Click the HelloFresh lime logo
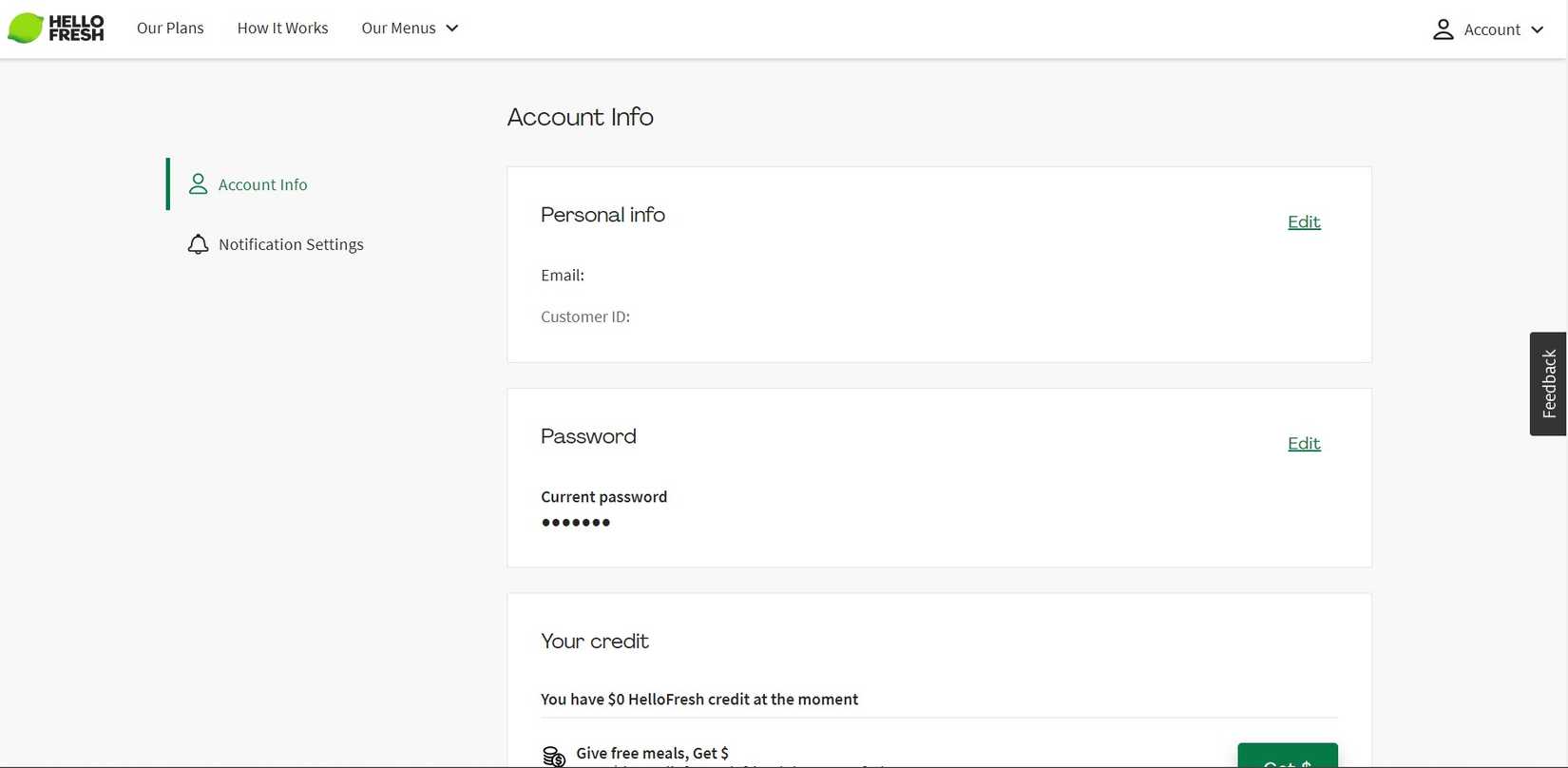Image resolution: width=1568 pixels, height=768 pixels. [26, 29]
